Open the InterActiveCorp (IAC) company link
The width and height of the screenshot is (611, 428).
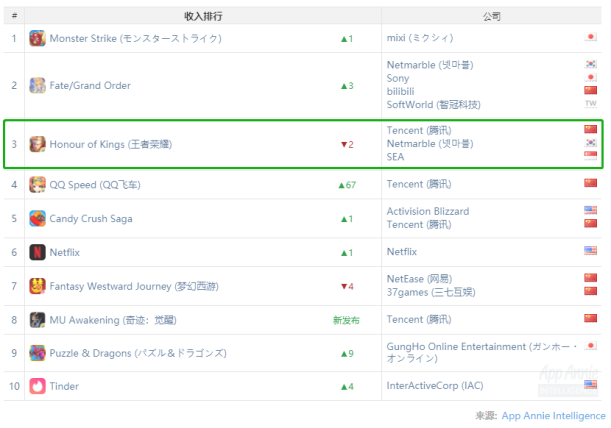pos(435,386)
